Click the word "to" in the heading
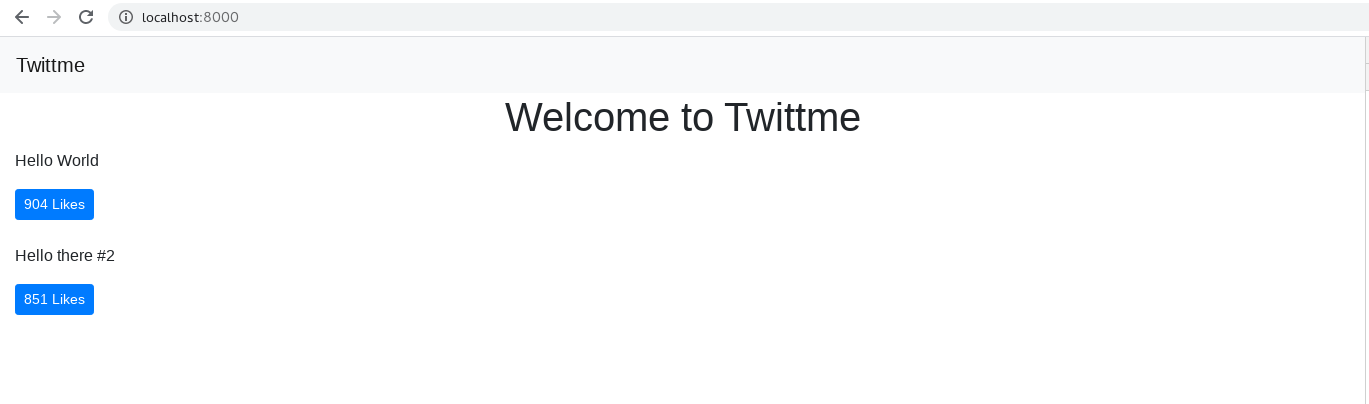 click(x=697, y=118)
